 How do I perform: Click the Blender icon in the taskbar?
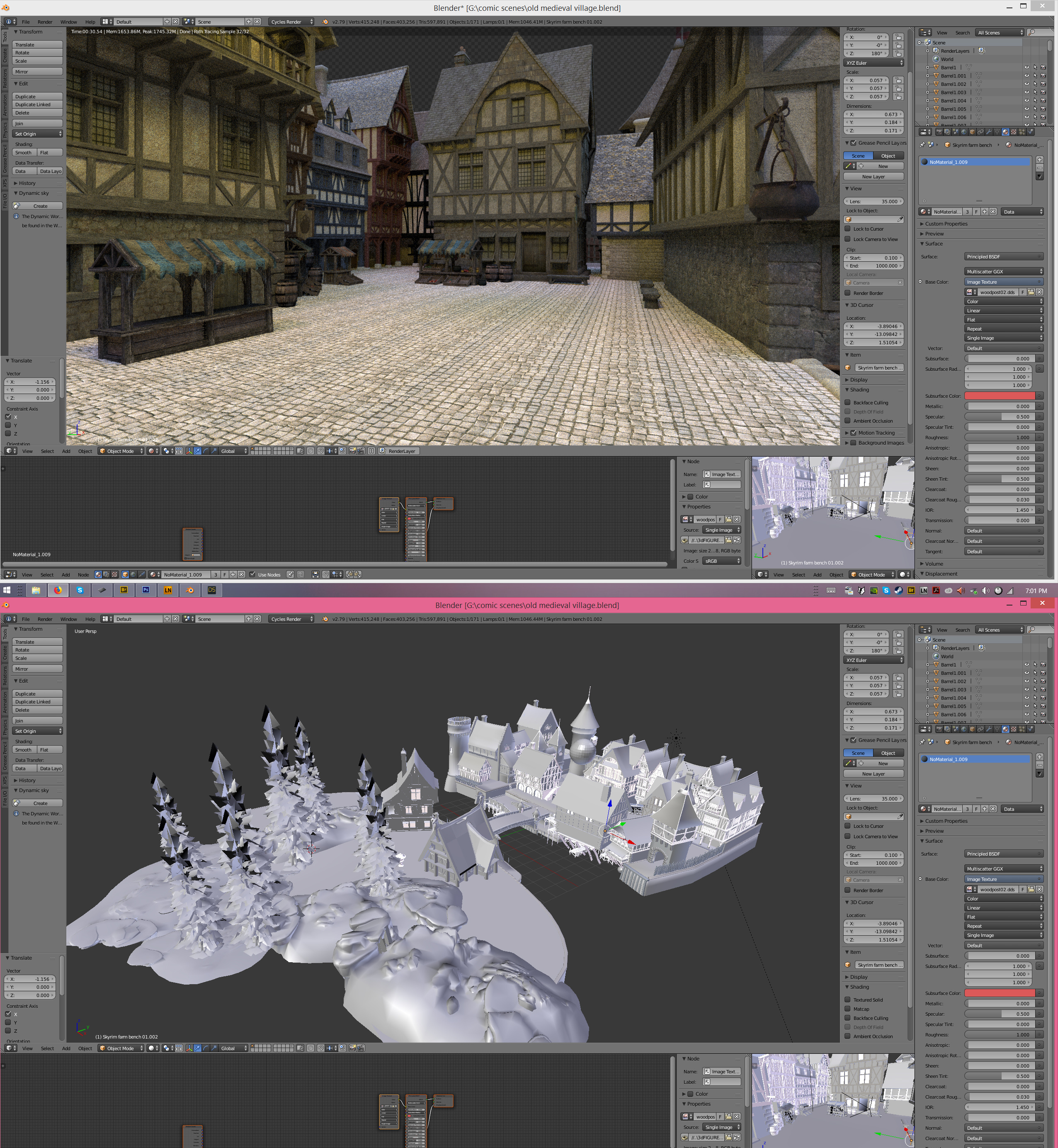pyautogui.click(x=189, y=590)
